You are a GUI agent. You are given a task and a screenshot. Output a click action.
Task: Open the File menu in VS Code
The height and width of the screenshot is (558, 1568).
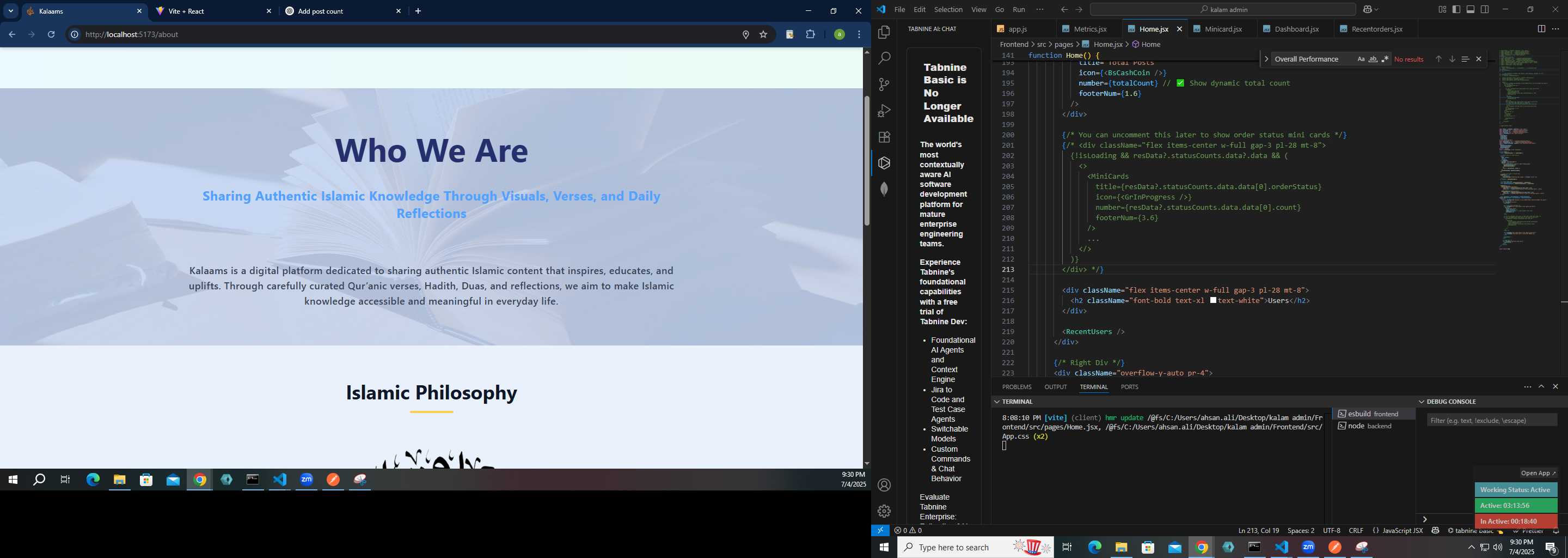[x=899, y=10]
